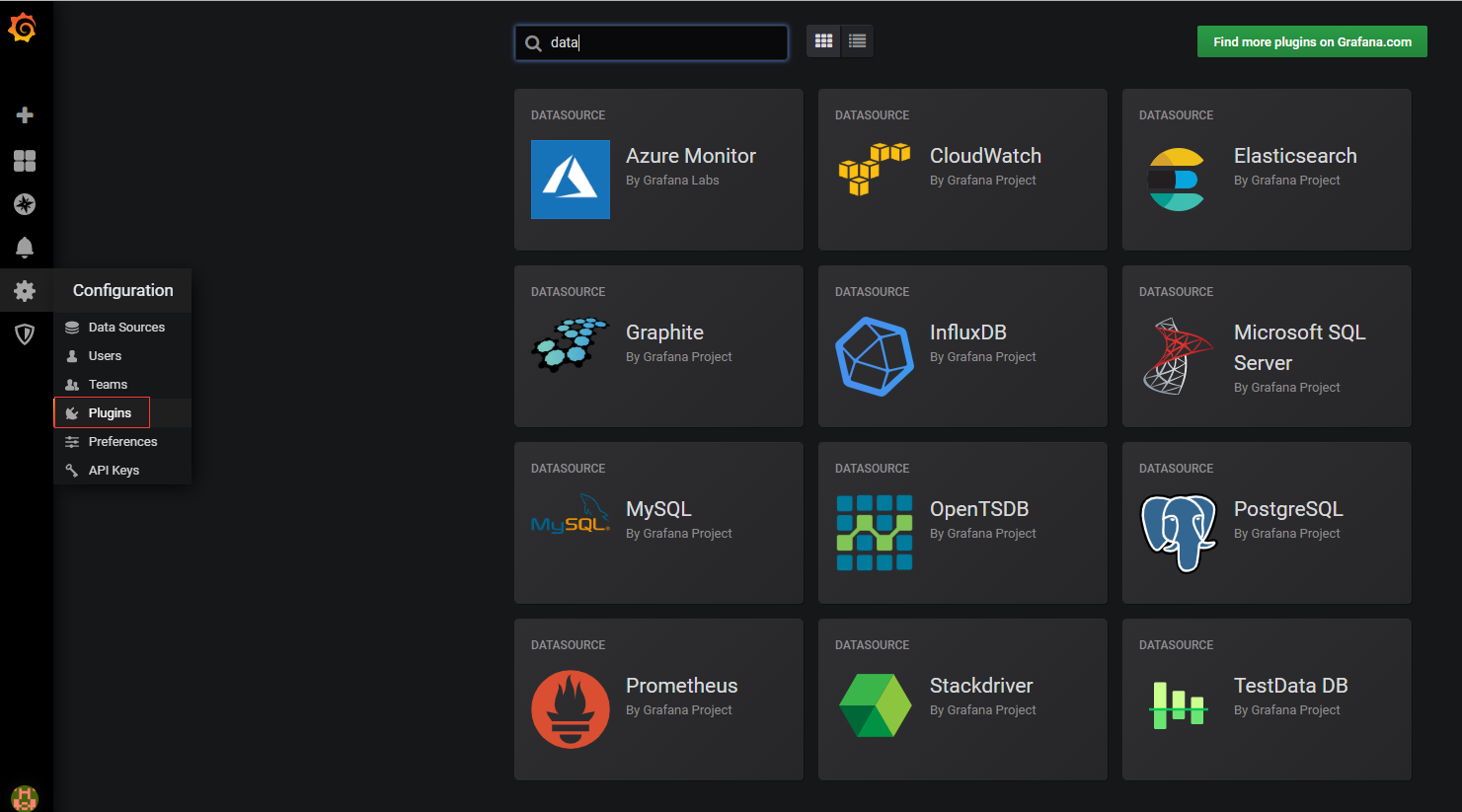Click Find more plugins on Grafana.com

1311,40
